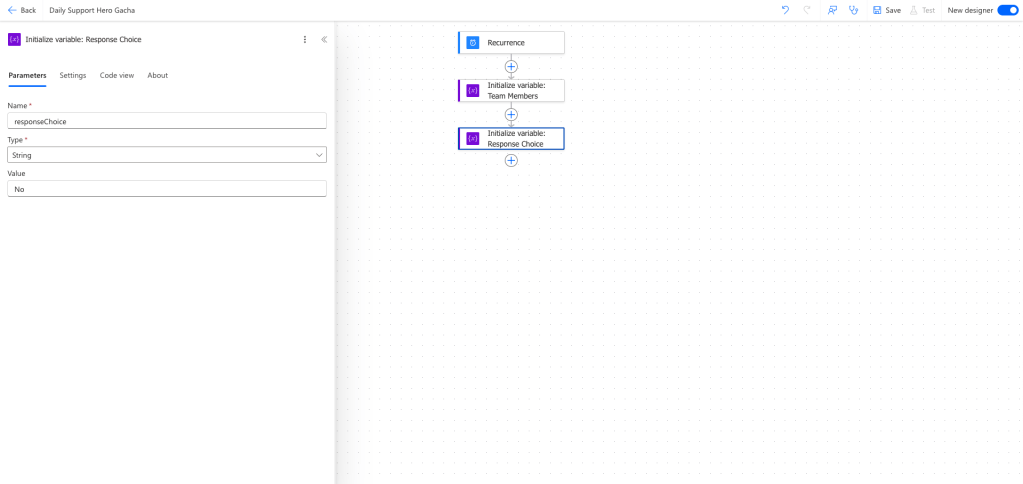Click the Recurrence trigger clock icon
The image size is (1023, 484).
(473, 42)
